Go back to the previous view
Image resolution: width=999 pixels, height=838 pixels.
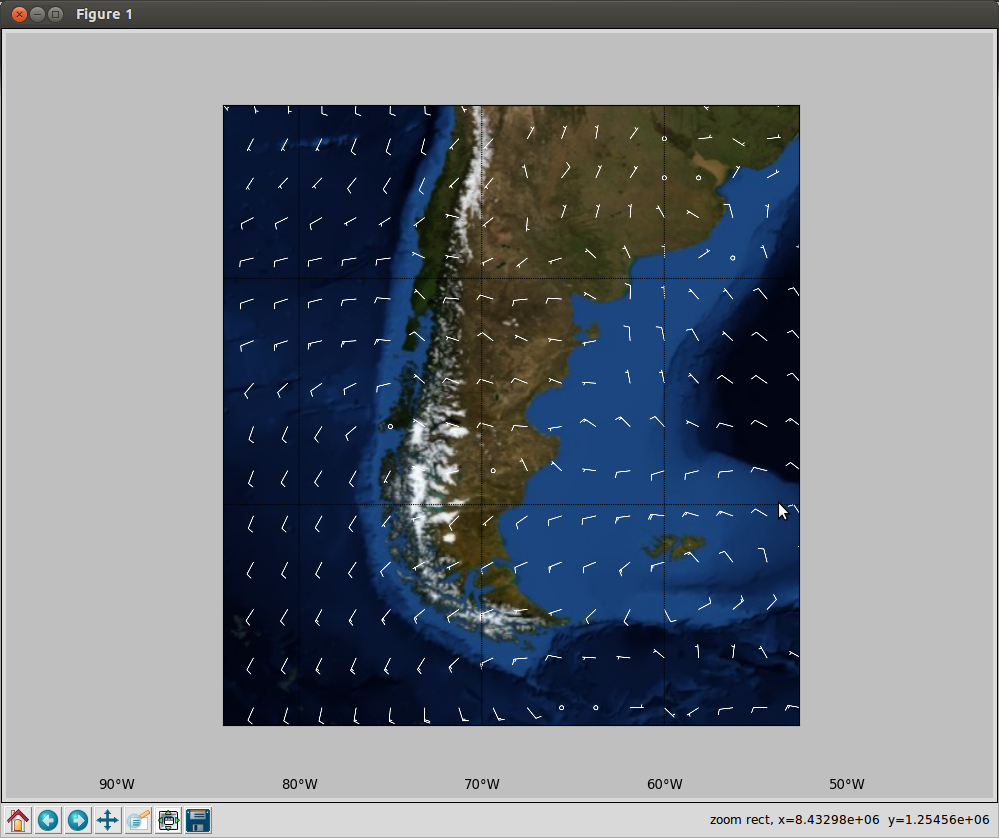[48, 820]
